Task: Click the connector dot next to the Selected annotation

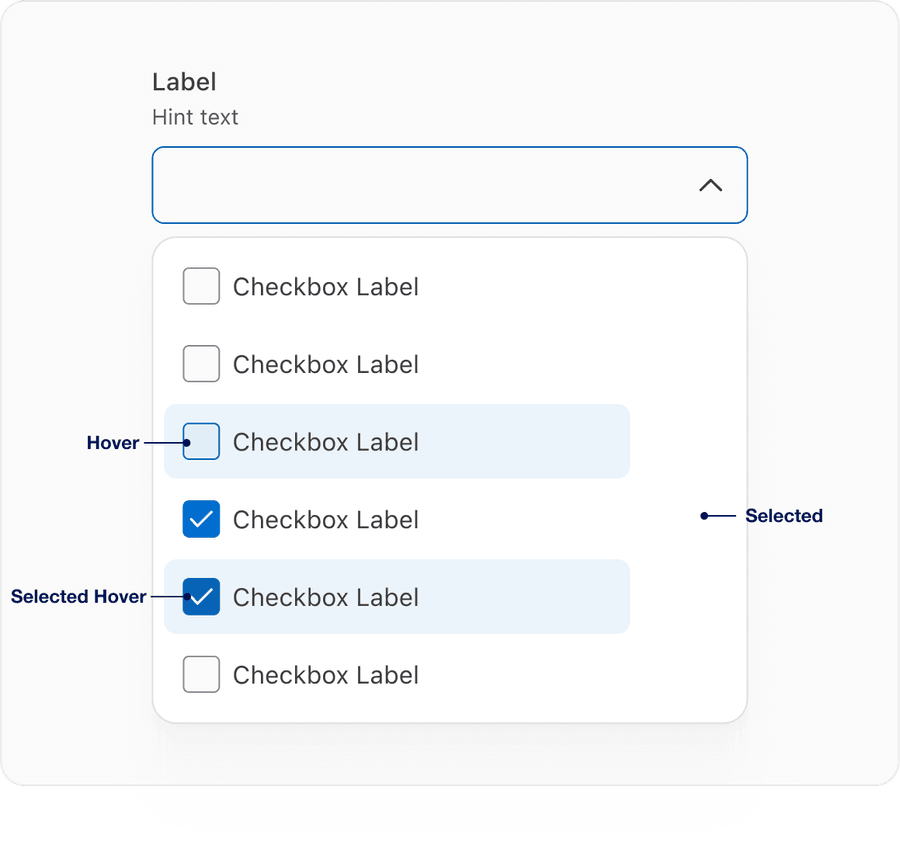Action: coord(705,516)
